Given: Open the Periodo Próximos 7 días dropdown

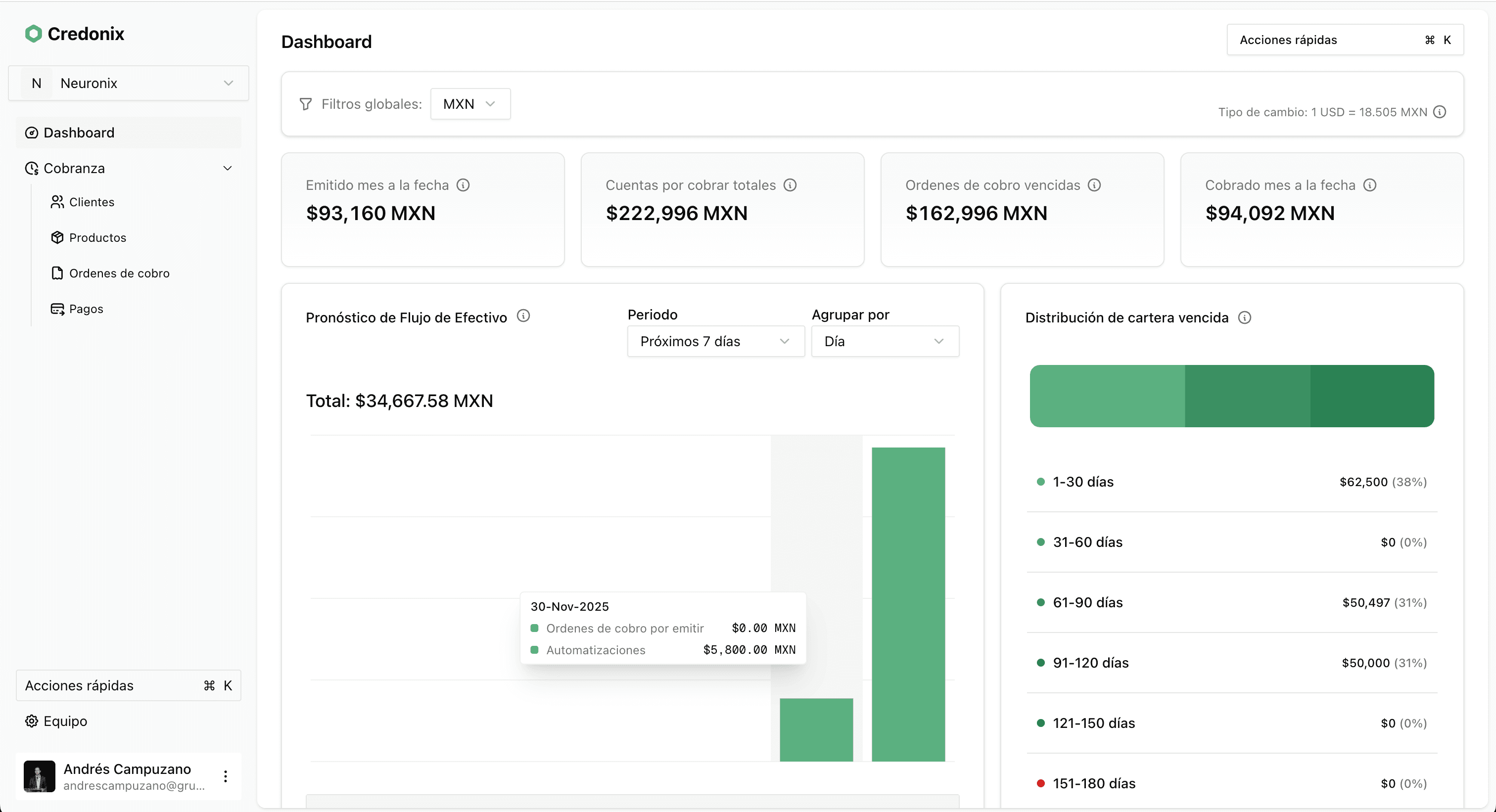Looking at the screenshot, I should (x=715, y=341).
